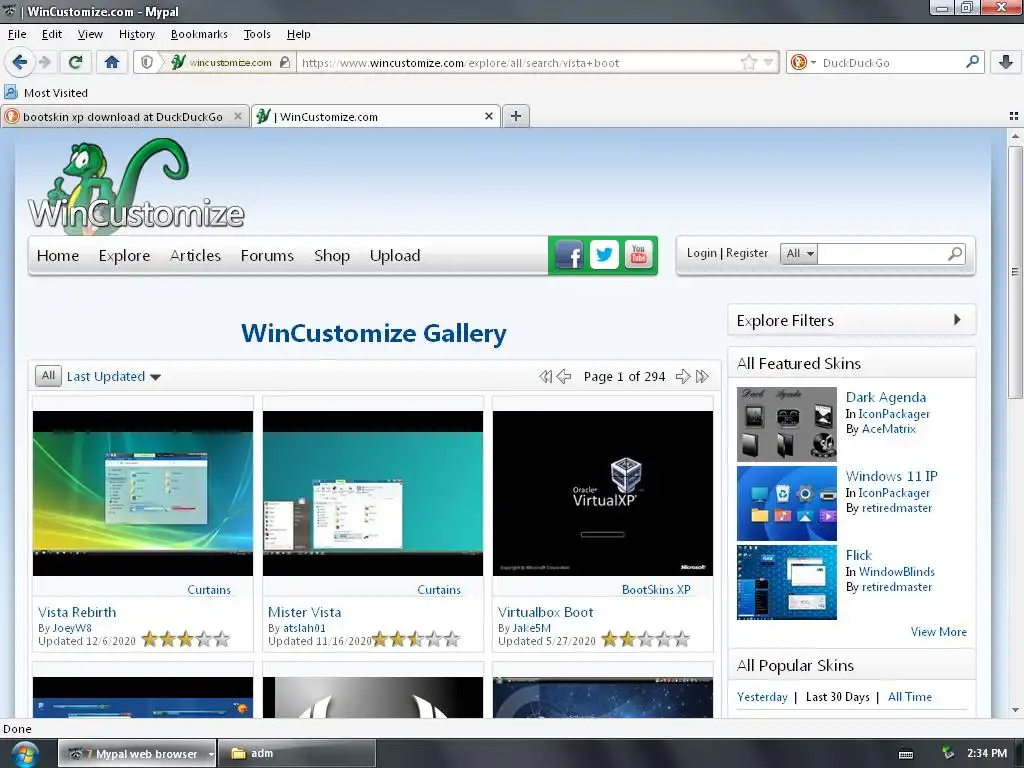Open the Shop nav link
1024x768 pixels.
pyautogui.click(x=332, y=255)
